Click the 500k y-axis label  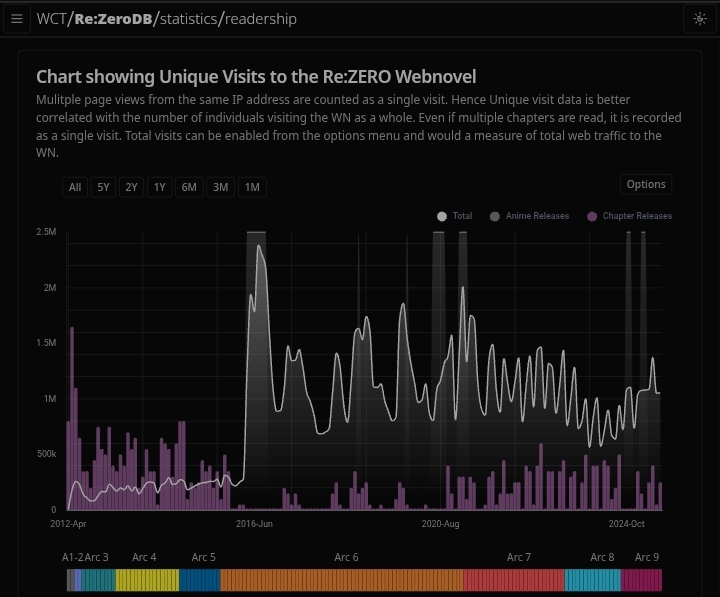[46, 454]
